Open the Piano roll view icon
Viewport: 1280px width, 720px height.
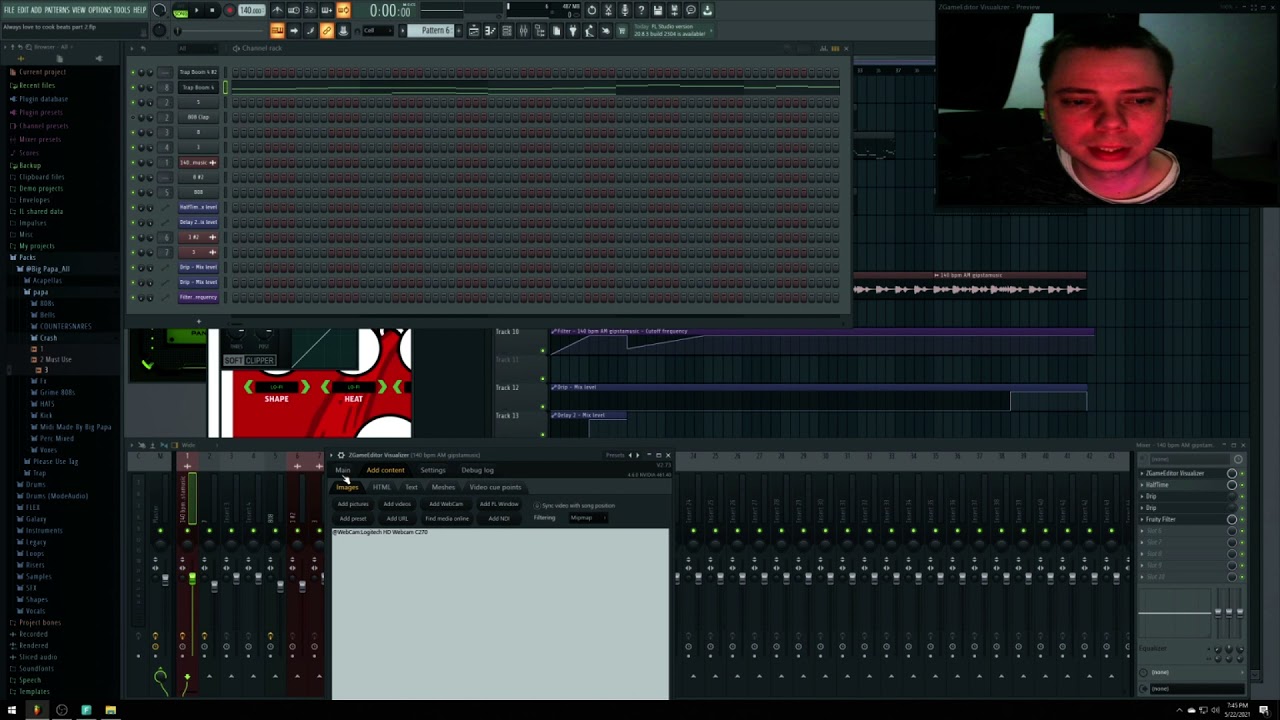tap(489, 31)
